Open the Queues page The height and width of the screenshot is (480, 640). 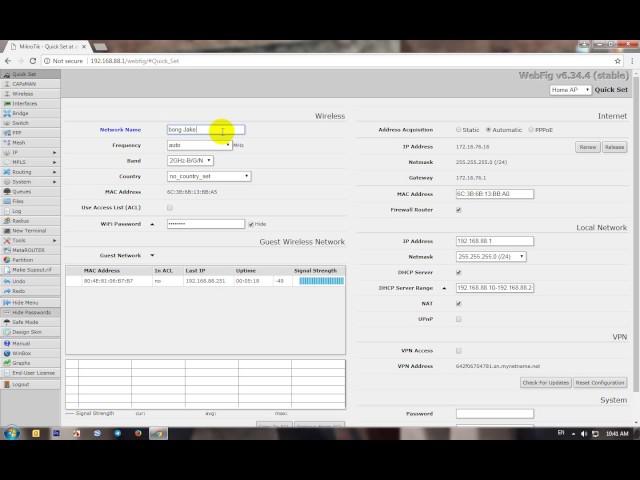21,192
